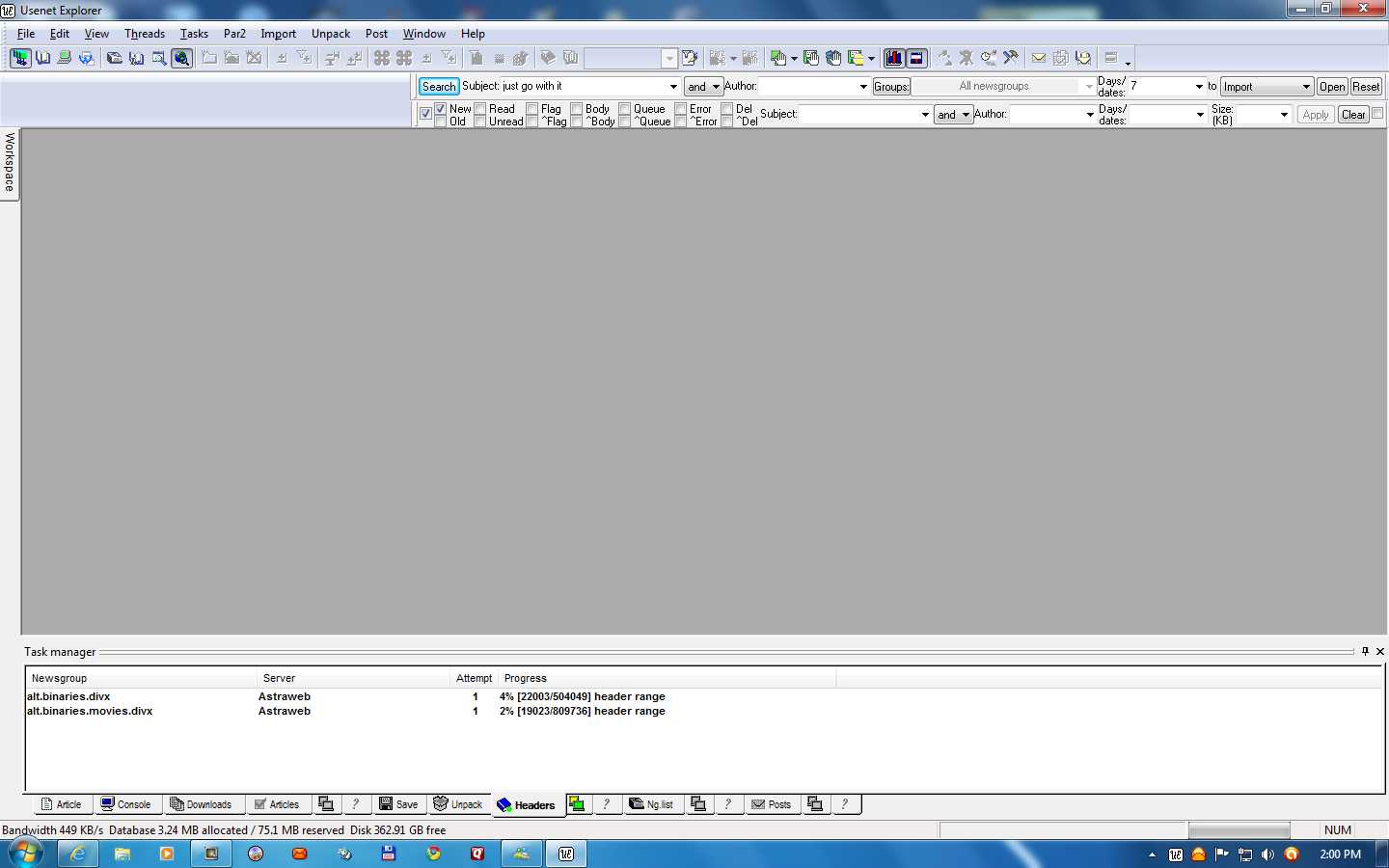
Task: Select the alt.binaries.movies.divx task row
Action: click(x=90, y=711)
